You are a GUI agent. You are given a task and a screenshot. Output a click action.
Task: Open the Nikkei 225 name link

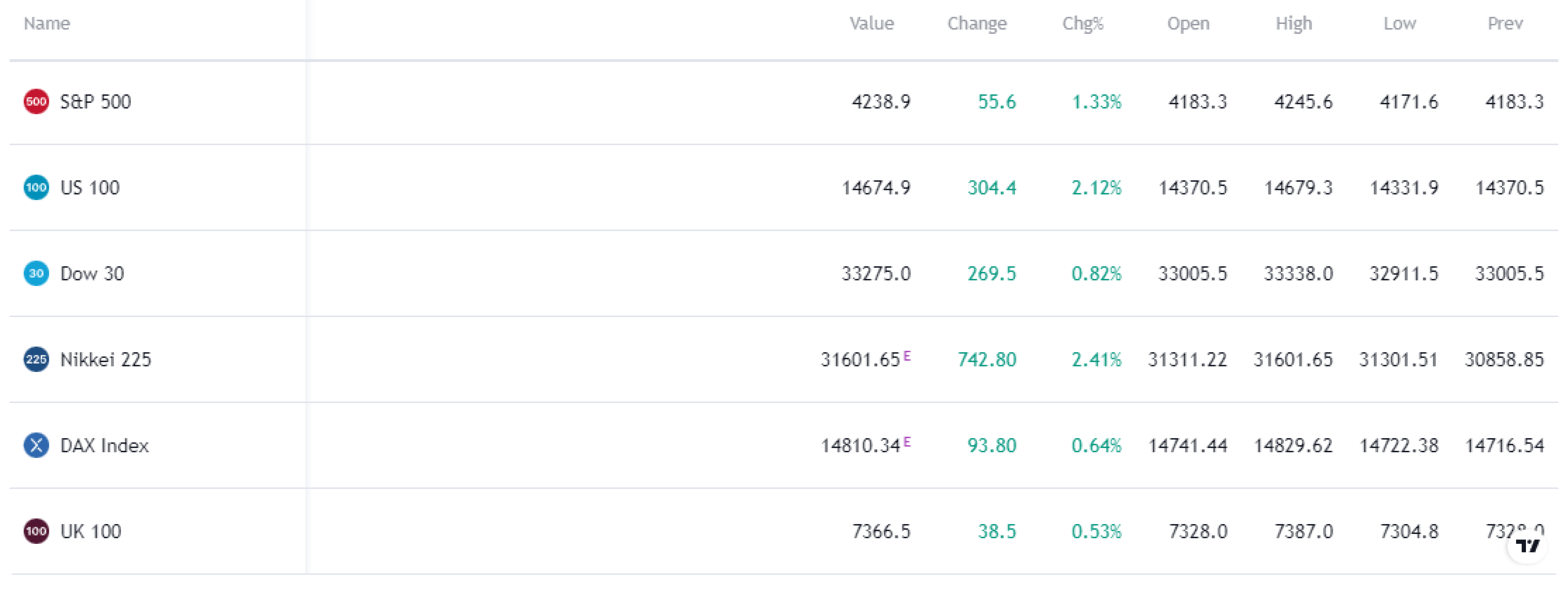105,359
